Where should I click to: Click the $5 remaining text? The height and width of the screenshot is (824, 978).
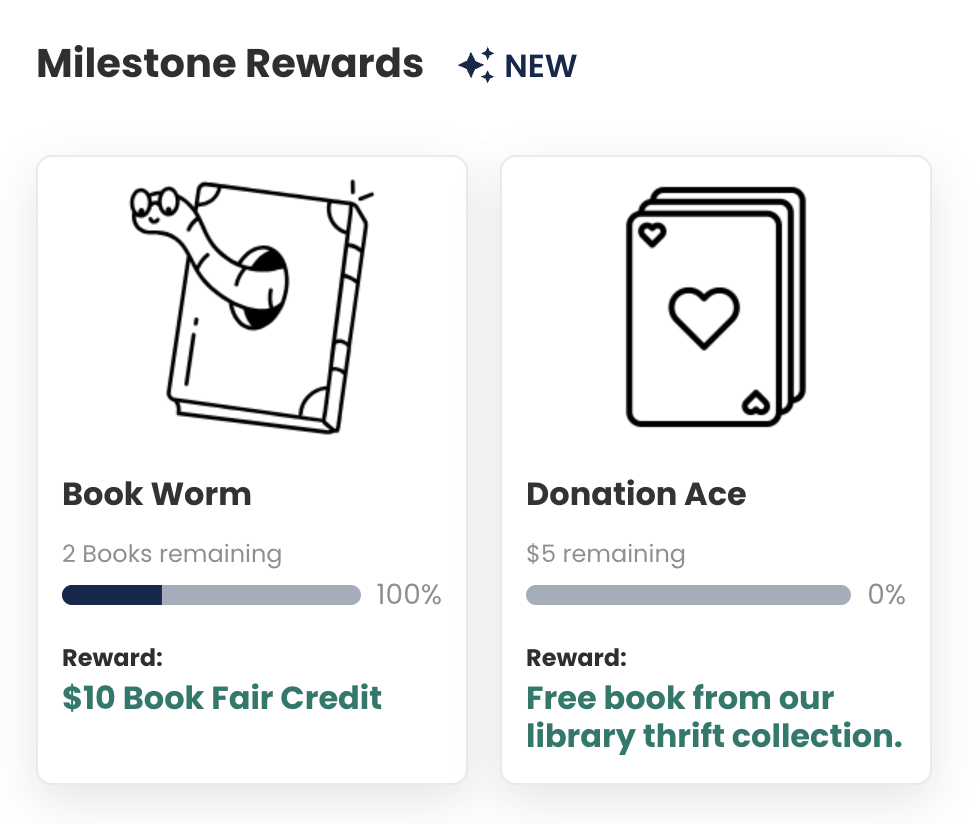[606, 554]
